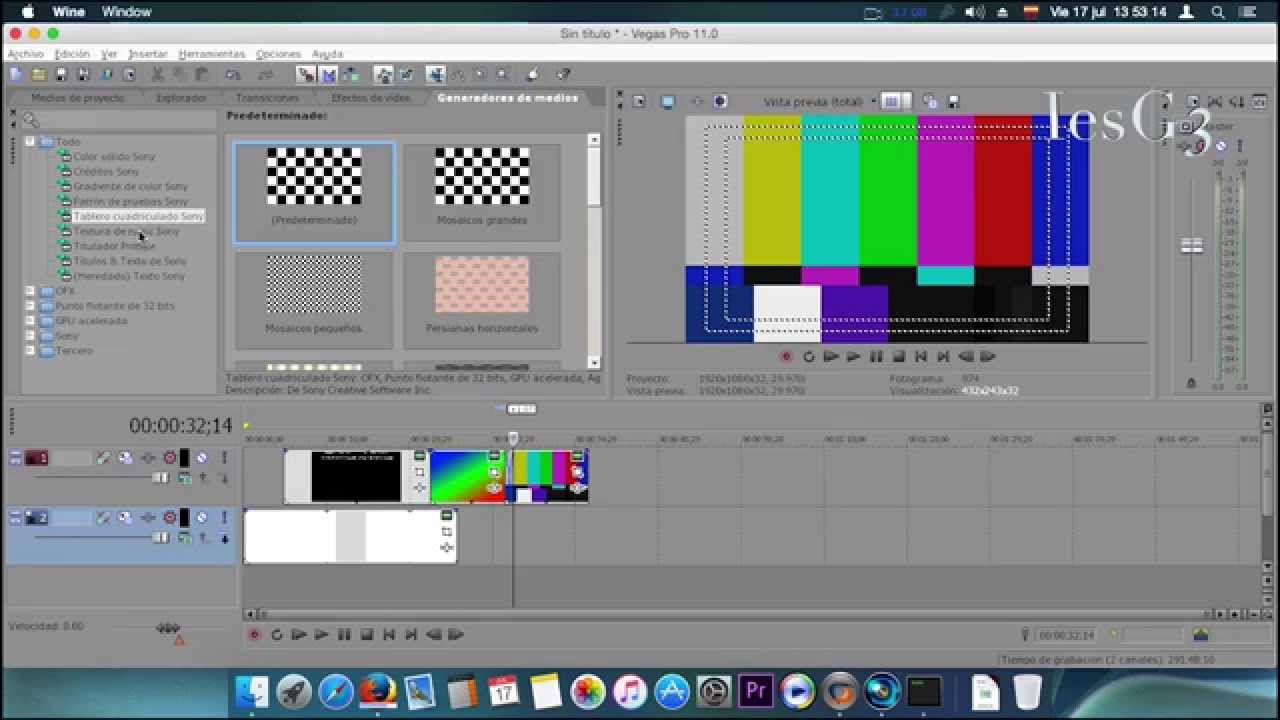Viewport: 1280px width, 720px height.
Task: Open Premiere Pro from the Dock
Action: click(x=756, y=691)
